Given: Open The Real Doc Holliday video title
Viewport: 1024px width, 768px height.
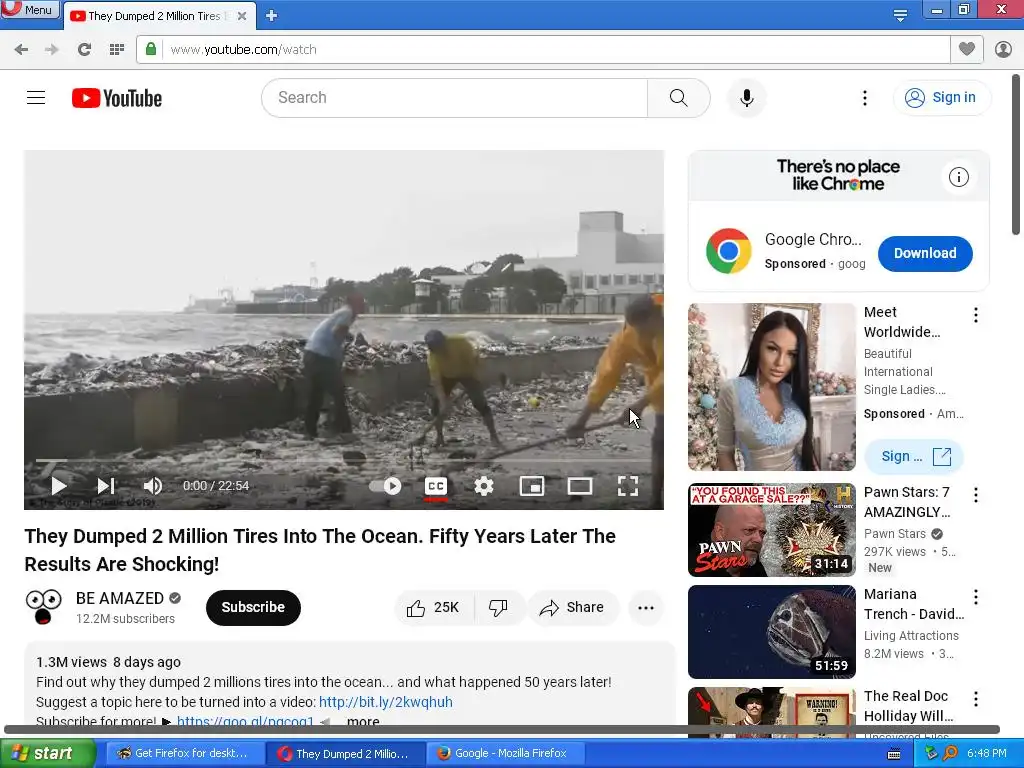Looking at the screenshot, I should [908, 706].
